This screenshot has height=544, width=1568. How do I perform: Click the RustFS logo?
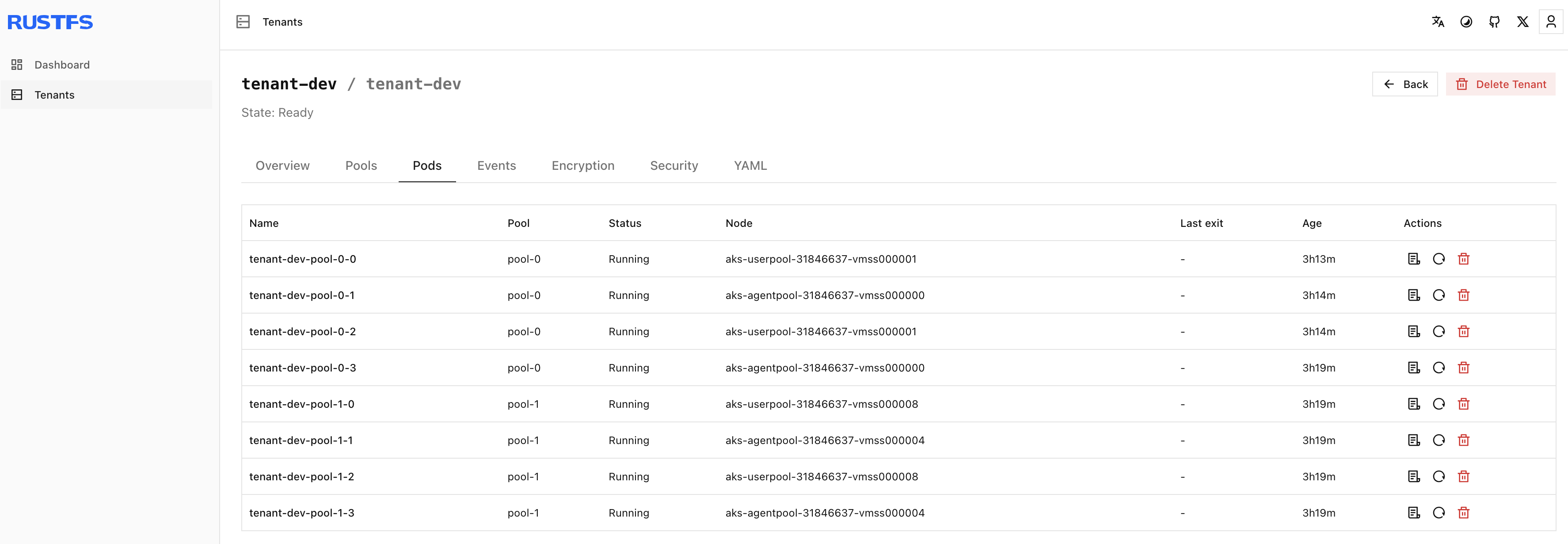50,23
